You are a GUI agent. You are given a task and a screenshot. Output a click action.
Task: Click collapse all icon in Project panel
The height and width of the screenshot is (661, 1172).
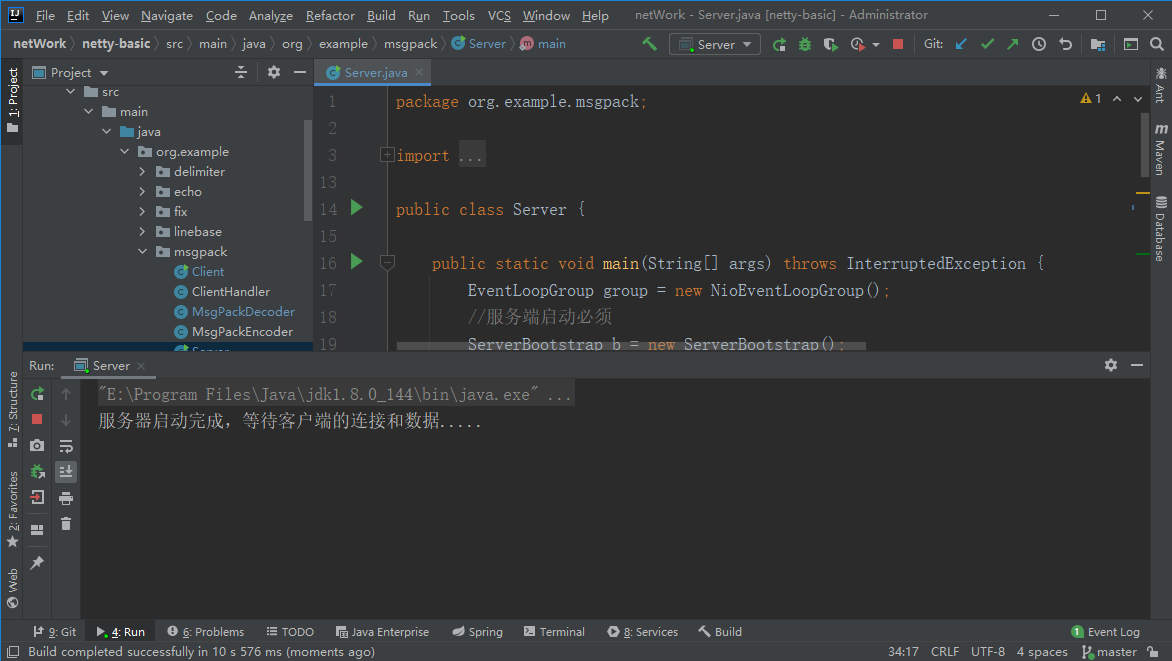tap(241, 73)
